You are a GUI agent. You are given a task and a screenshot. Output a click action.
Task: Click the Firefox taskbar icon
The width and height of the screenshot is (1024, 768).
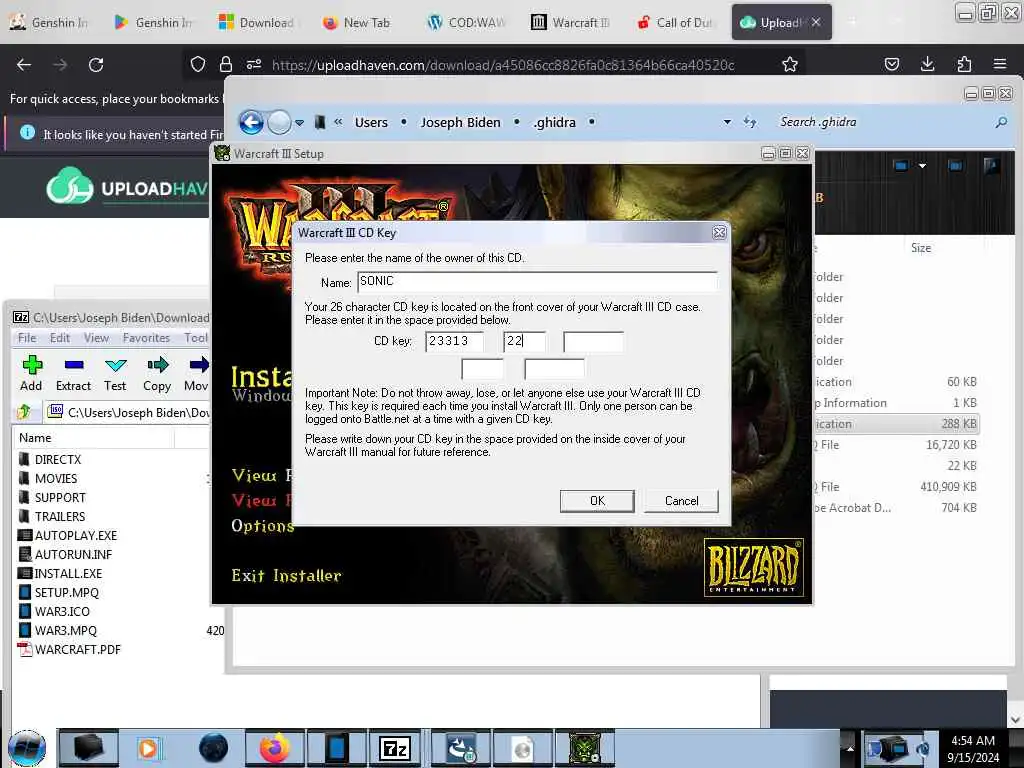[x=275, y=748]
